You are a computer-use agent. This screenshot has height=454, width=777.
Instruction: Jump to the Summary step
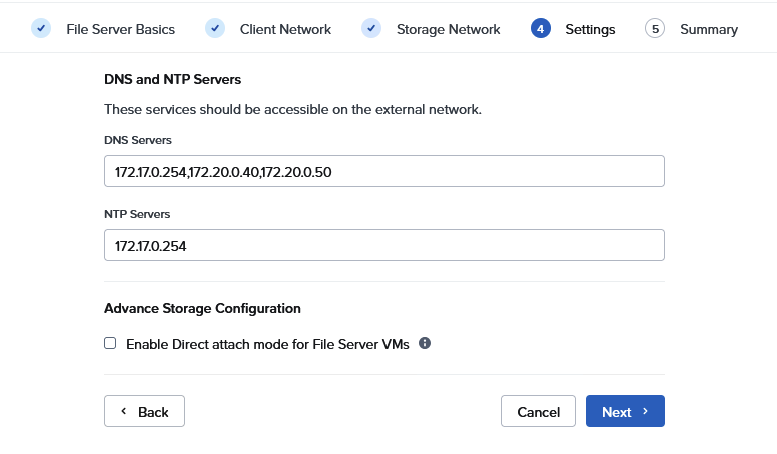(708, 29)
